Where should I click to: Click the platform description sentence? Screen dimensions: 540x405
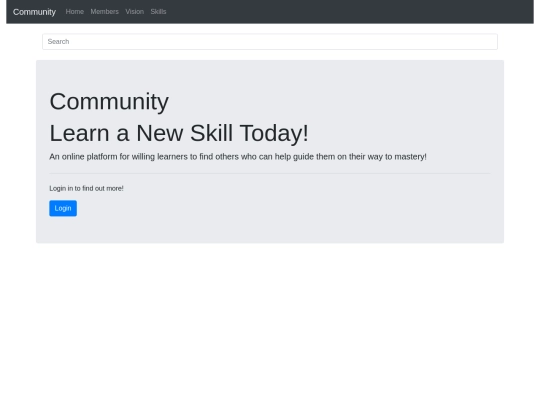click(x=238, y=157)
